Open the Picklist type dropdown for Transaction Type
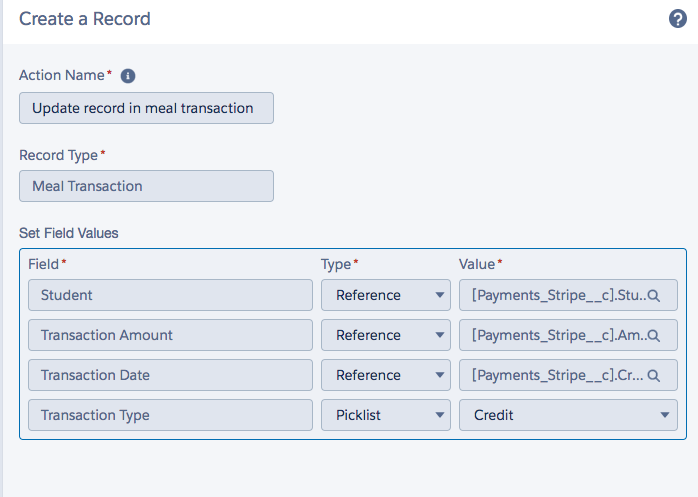This screenshot has height=497, width=698. coord(385,415)
